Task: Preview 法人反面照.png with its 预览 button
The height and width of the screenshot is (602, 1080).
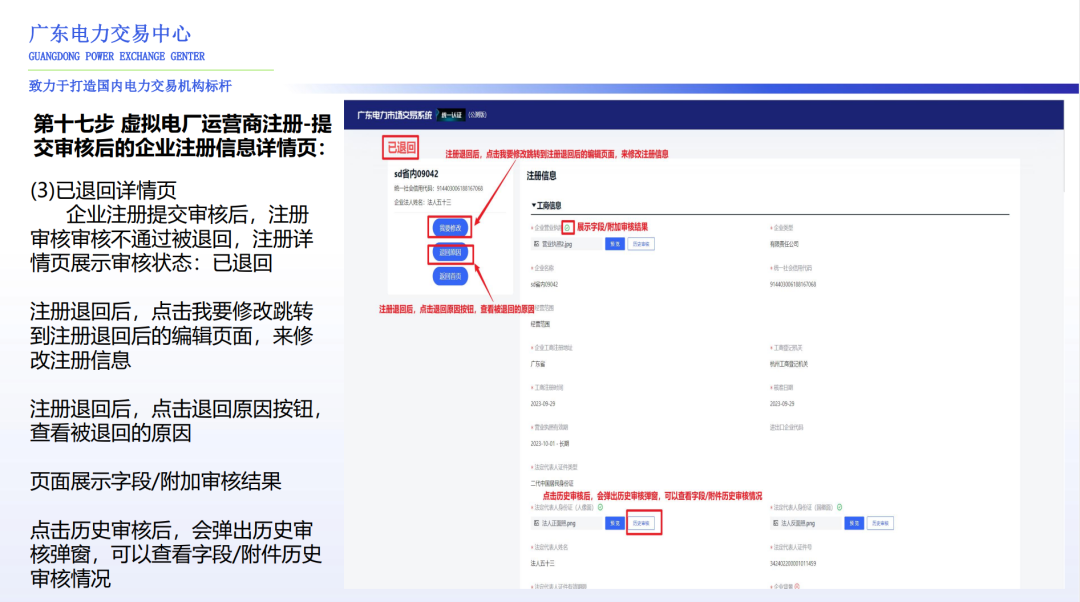Action: pos(853,522)
